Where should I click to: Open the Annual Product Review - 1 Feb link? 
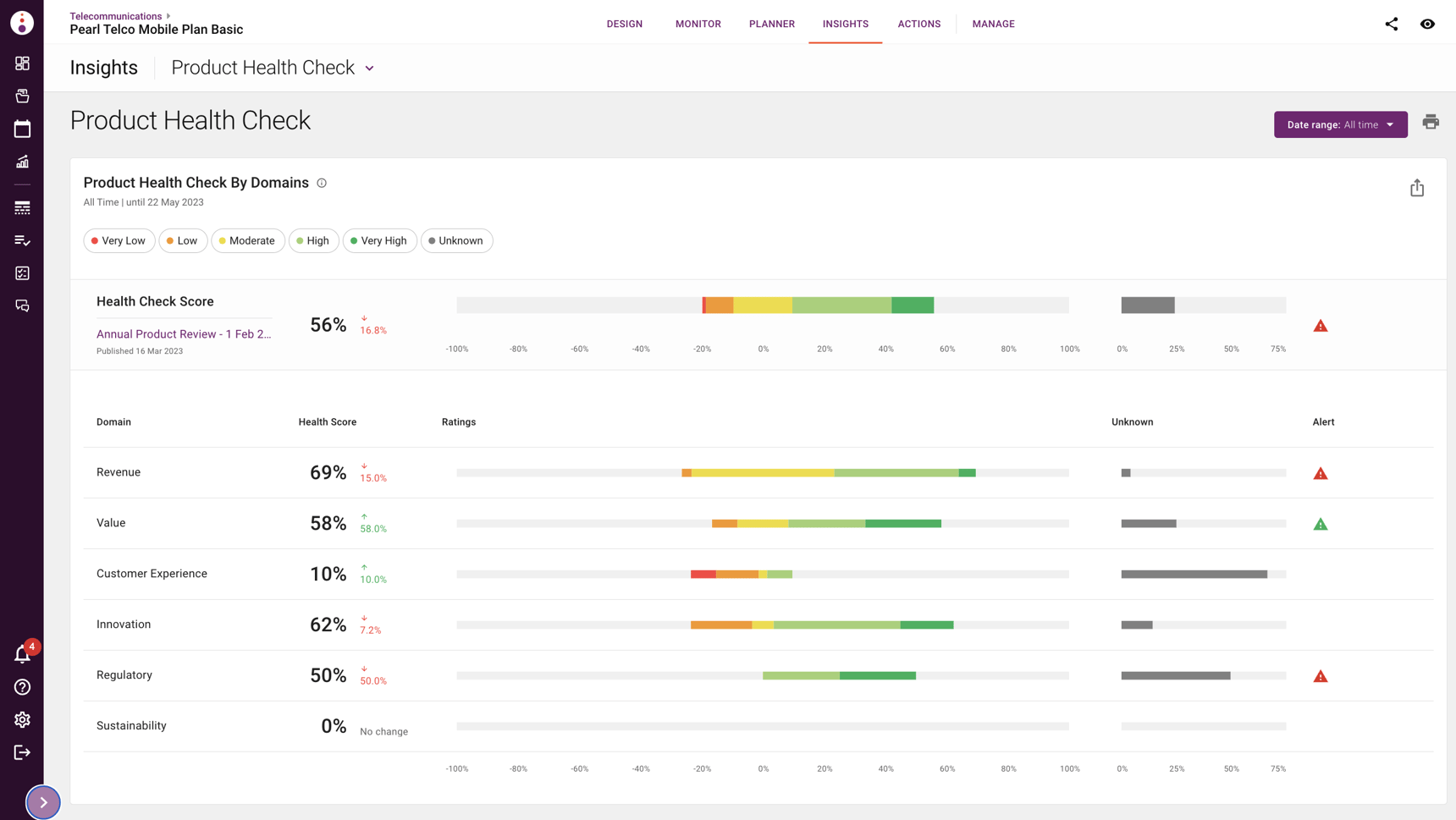[x=184, y=333]
